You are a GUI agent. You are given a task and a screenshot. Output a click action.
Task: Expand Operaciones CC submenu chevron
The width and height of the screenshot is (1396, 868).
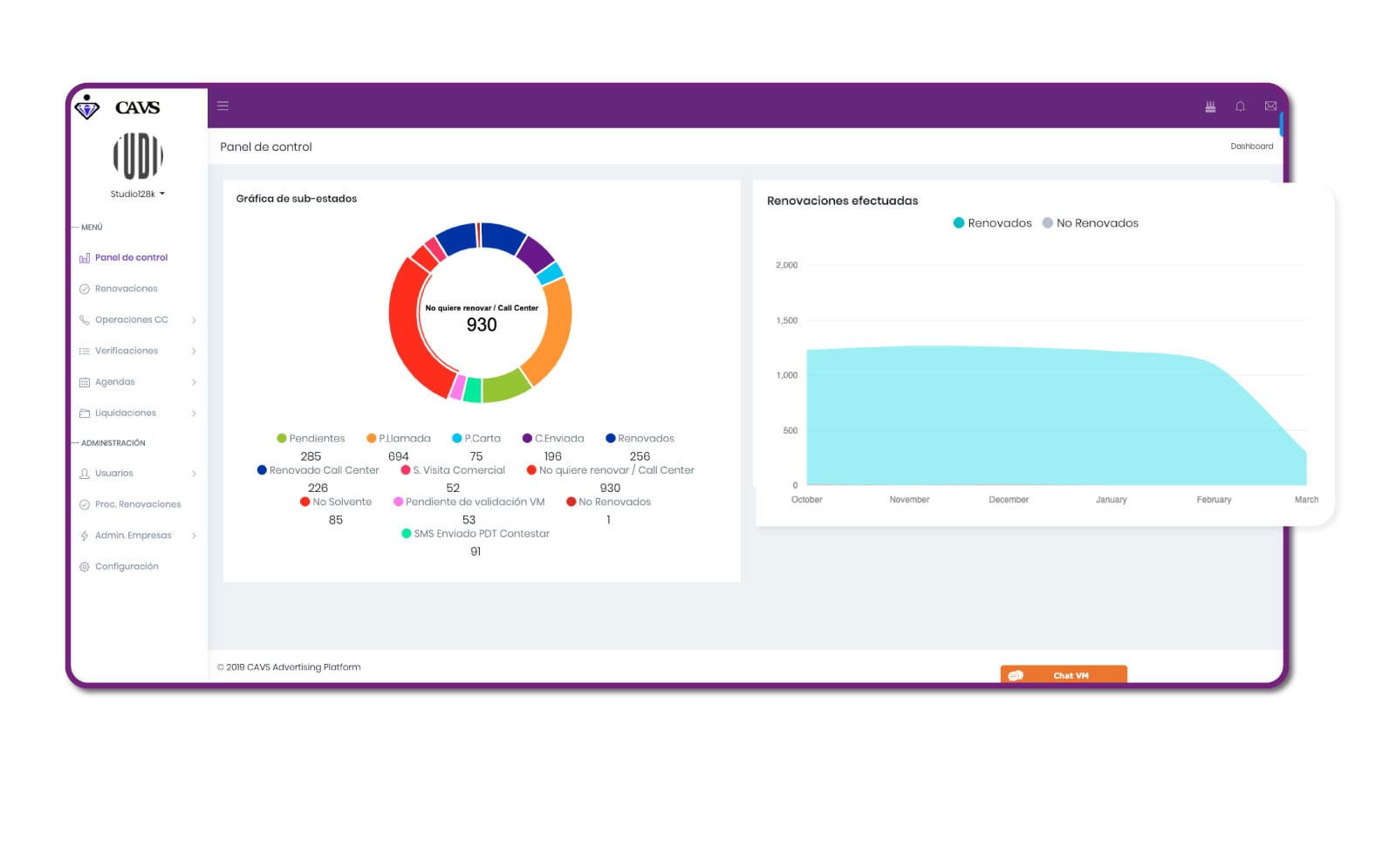coord(194,320)
